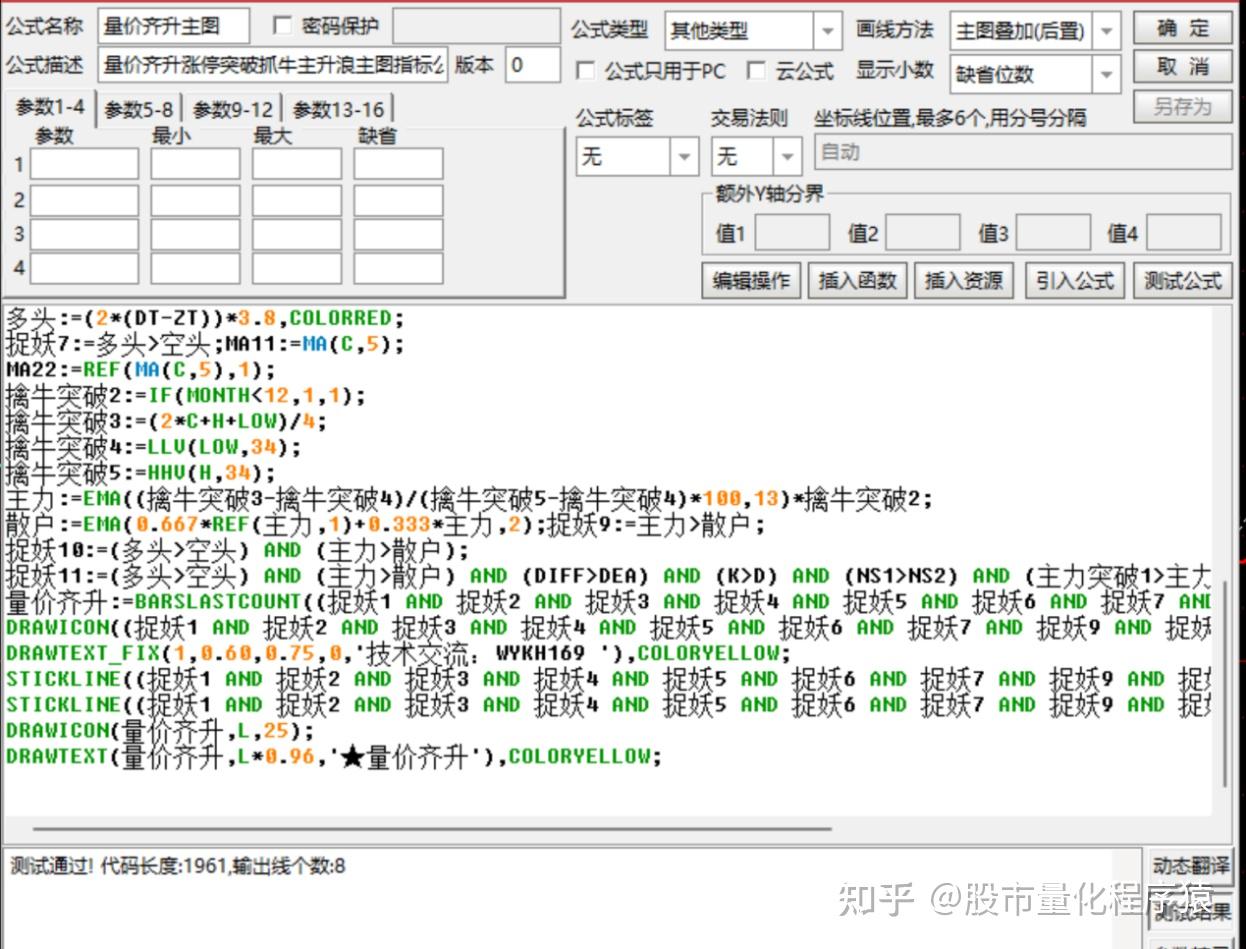Switch to the 参数5-8 tab
The image size is (1246, 949).
tap(139, 110)
